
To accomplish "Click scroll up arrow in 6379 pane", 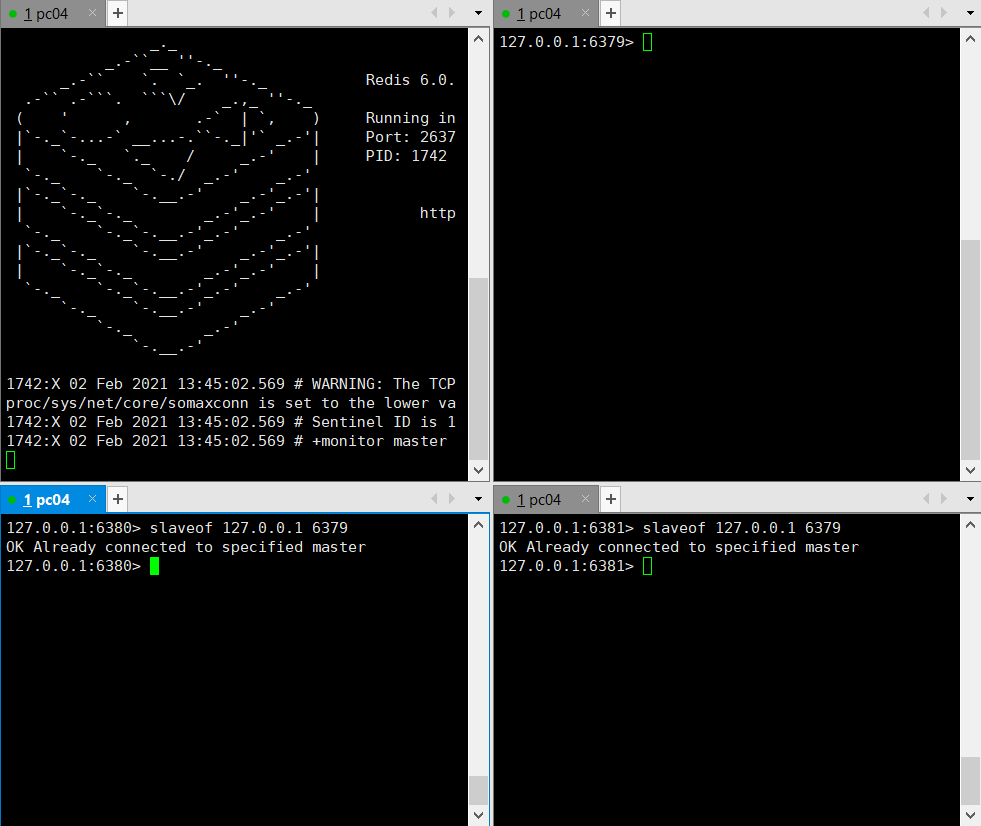I will 970,39.
